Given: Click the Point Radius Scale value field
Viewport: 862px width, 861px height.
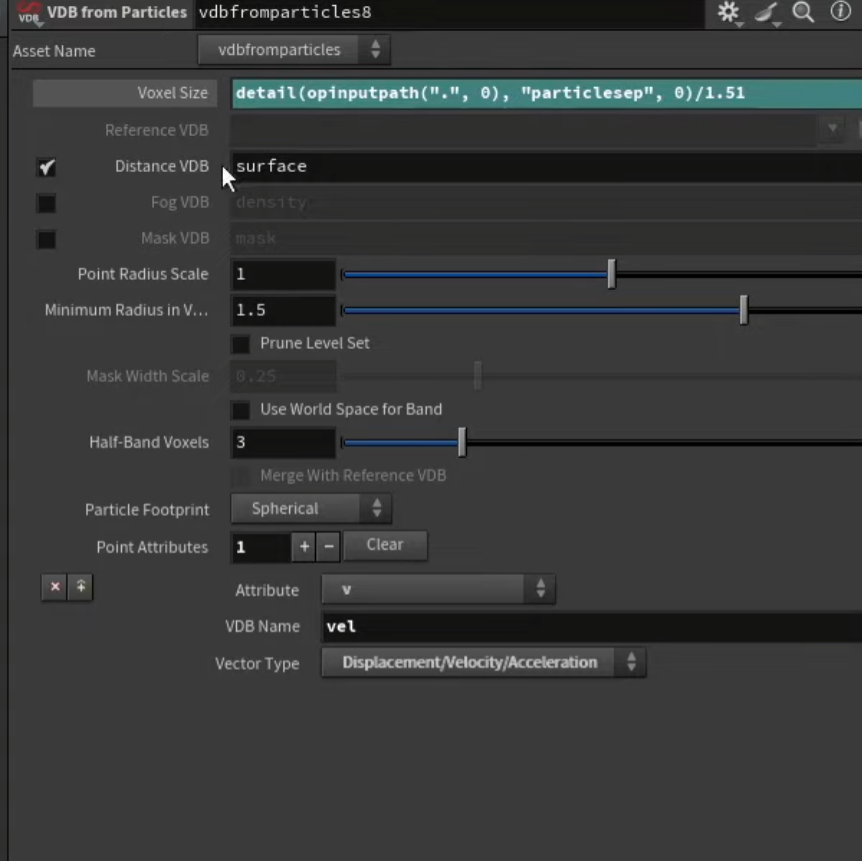Looking at the screenshot, I should (x=283, y=274).
